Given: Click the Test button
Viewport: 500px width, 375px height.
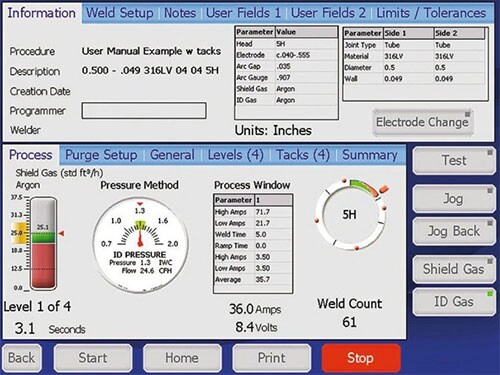Looking at the screenshot, I should point(454,161).
